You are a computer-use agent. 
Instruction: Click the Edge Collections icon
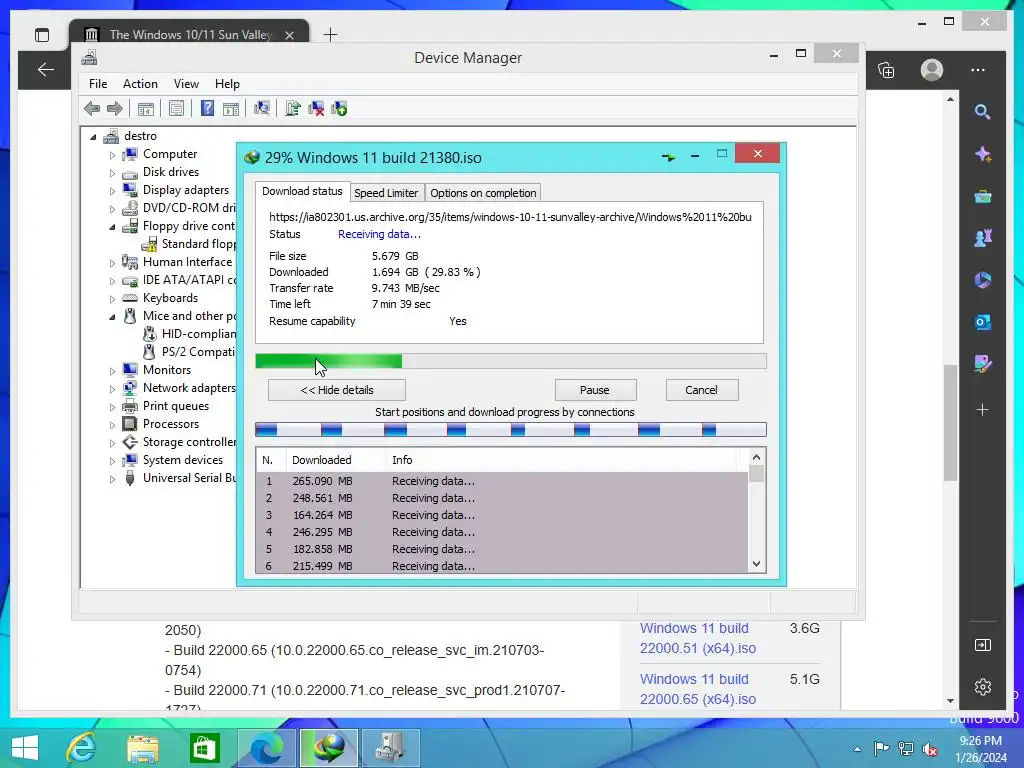[886, 70]
